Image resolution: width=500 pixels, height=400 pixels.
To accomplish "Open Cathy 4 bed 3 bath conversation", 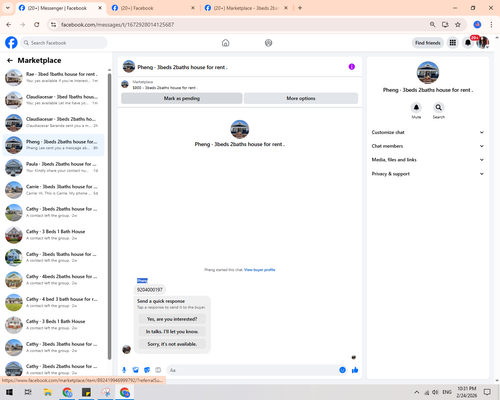I will point(53,302).
